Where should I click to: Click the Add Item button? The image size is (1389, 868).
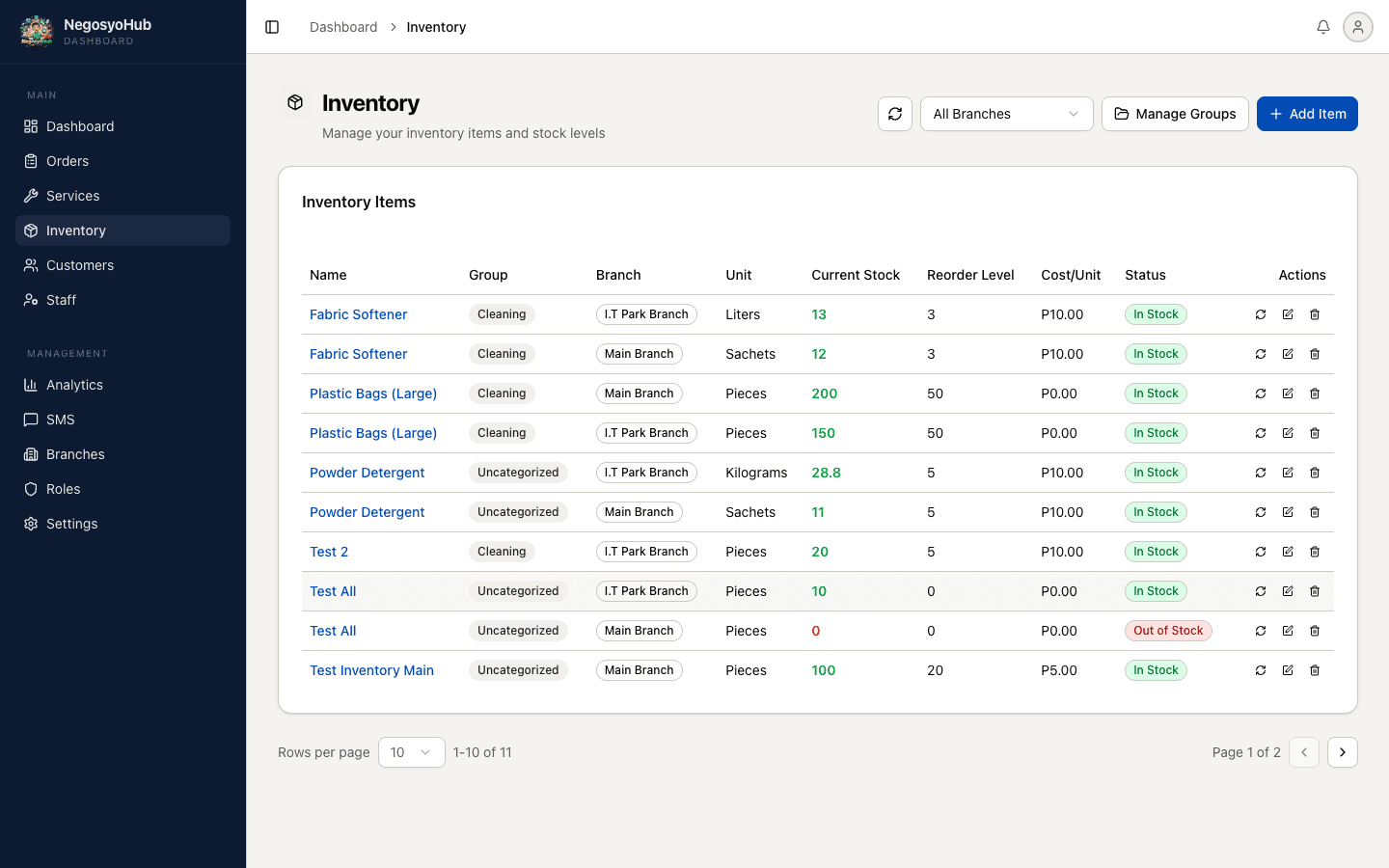1307,114
